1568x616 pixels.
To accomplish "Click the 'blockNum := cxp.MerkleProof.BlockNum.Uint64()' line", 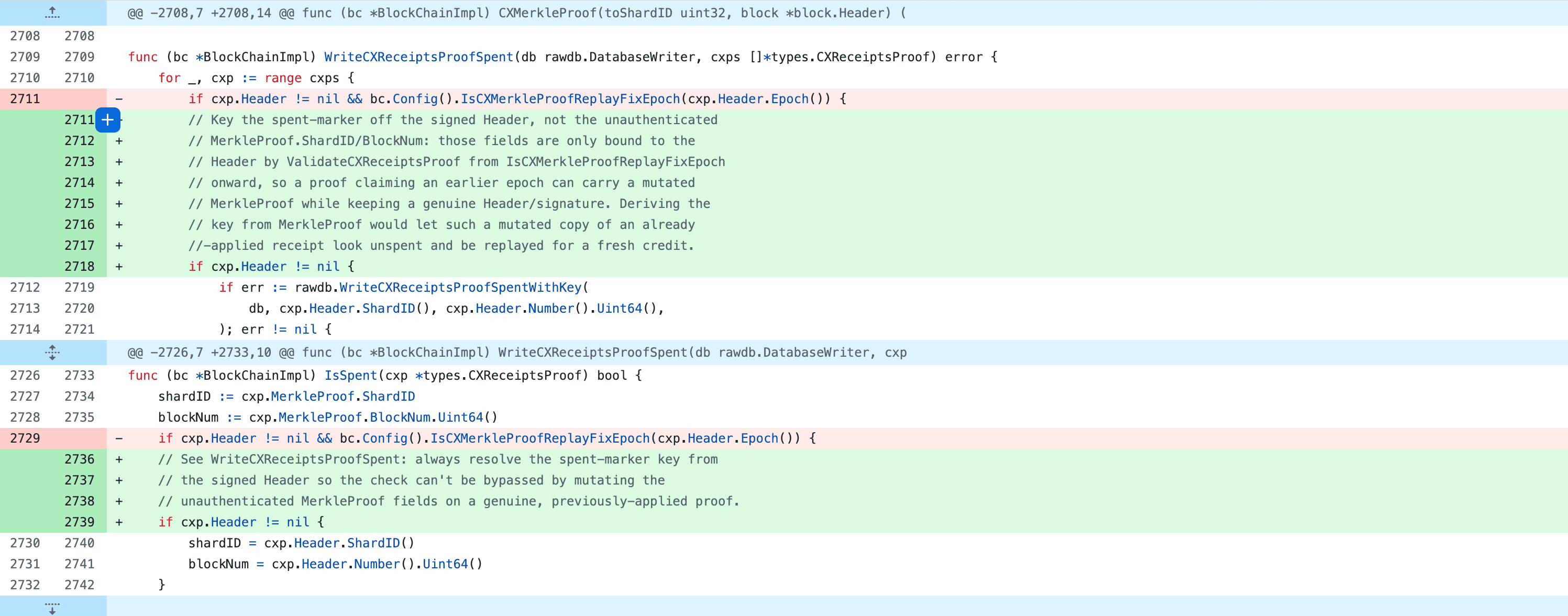I will point(328,417).
